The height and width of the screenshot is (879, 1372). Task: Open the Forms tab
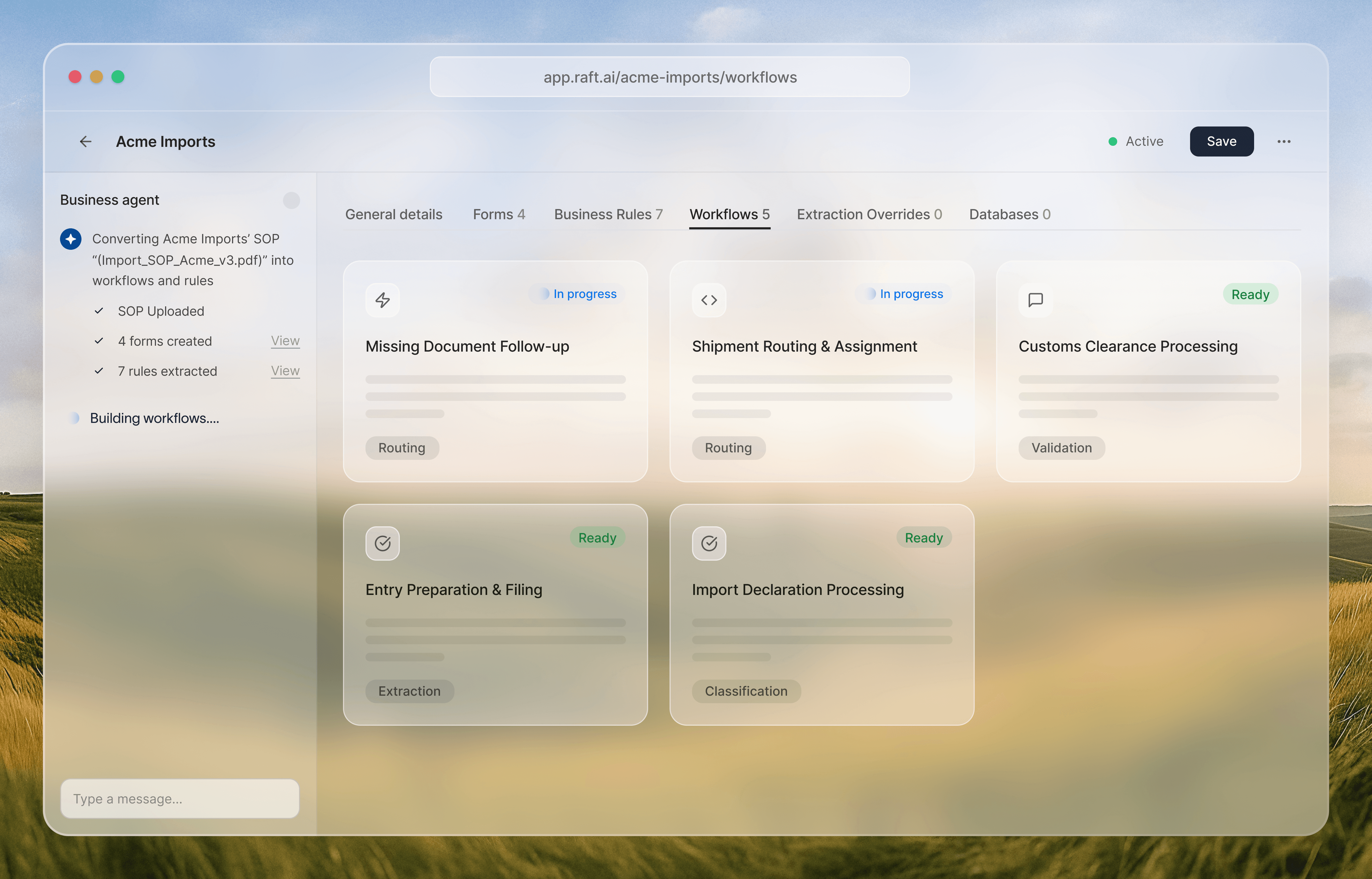pyautogui.click(x=498, y=215)
